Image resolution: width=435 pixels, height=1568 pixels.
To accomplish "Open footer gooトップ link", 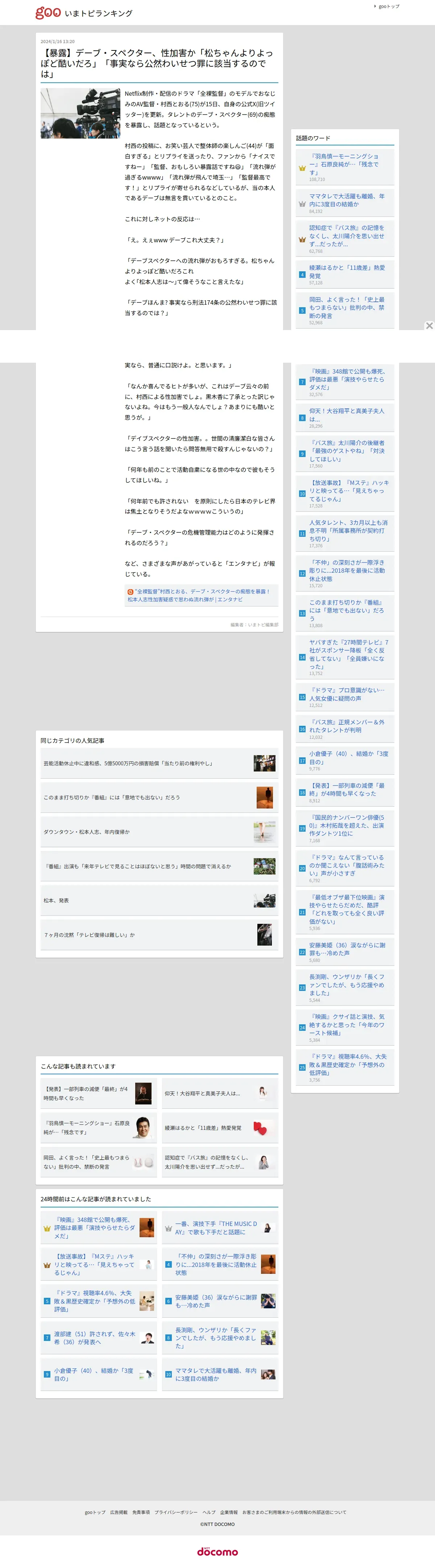I will (95, 1512).
